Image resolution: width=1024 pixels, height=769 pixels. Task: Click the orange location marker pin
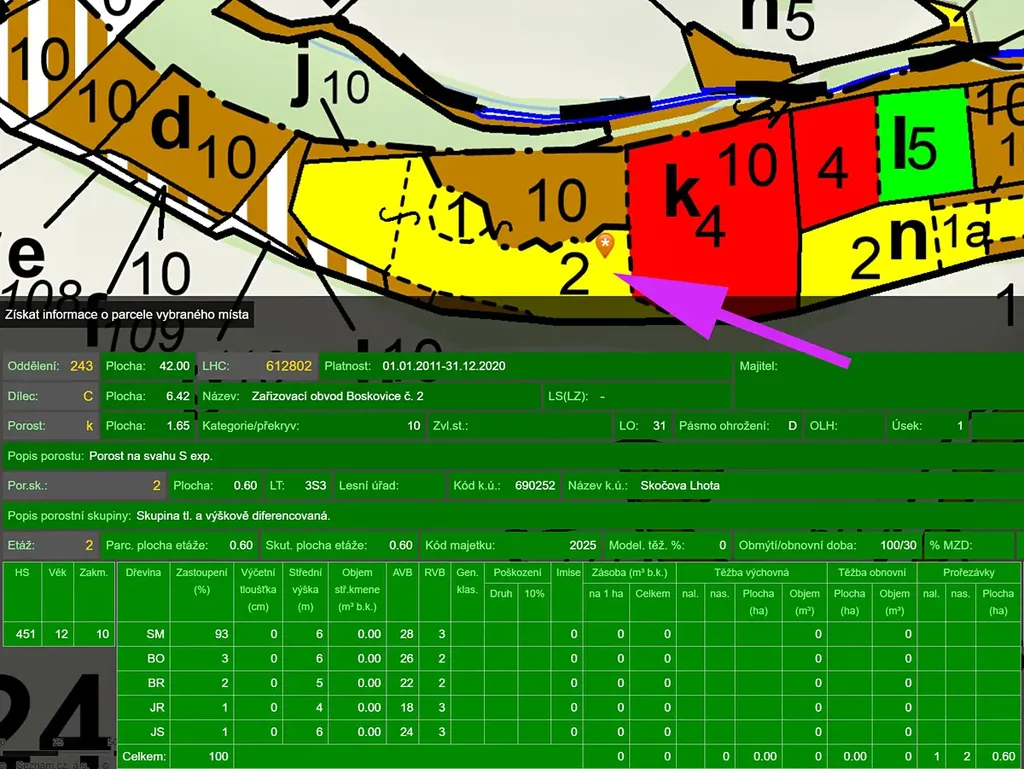pyautogui.click(x=605, y=243)
